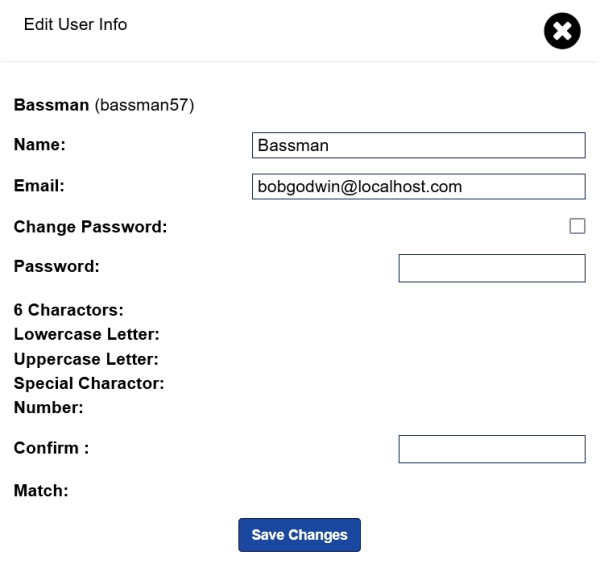This screenshot has width=600, height=568.
Task: Click the Email label
Action: [x=39, y=186]
